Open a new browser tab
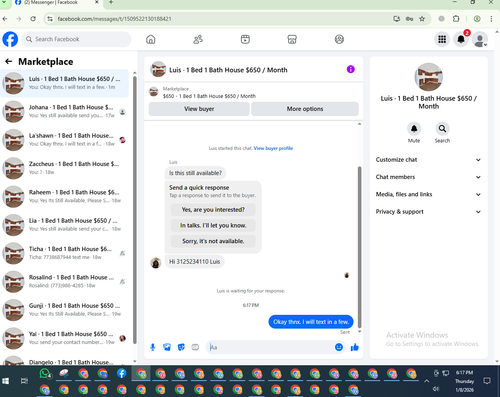This screenshot has width=500, height=397. point(111,2)
